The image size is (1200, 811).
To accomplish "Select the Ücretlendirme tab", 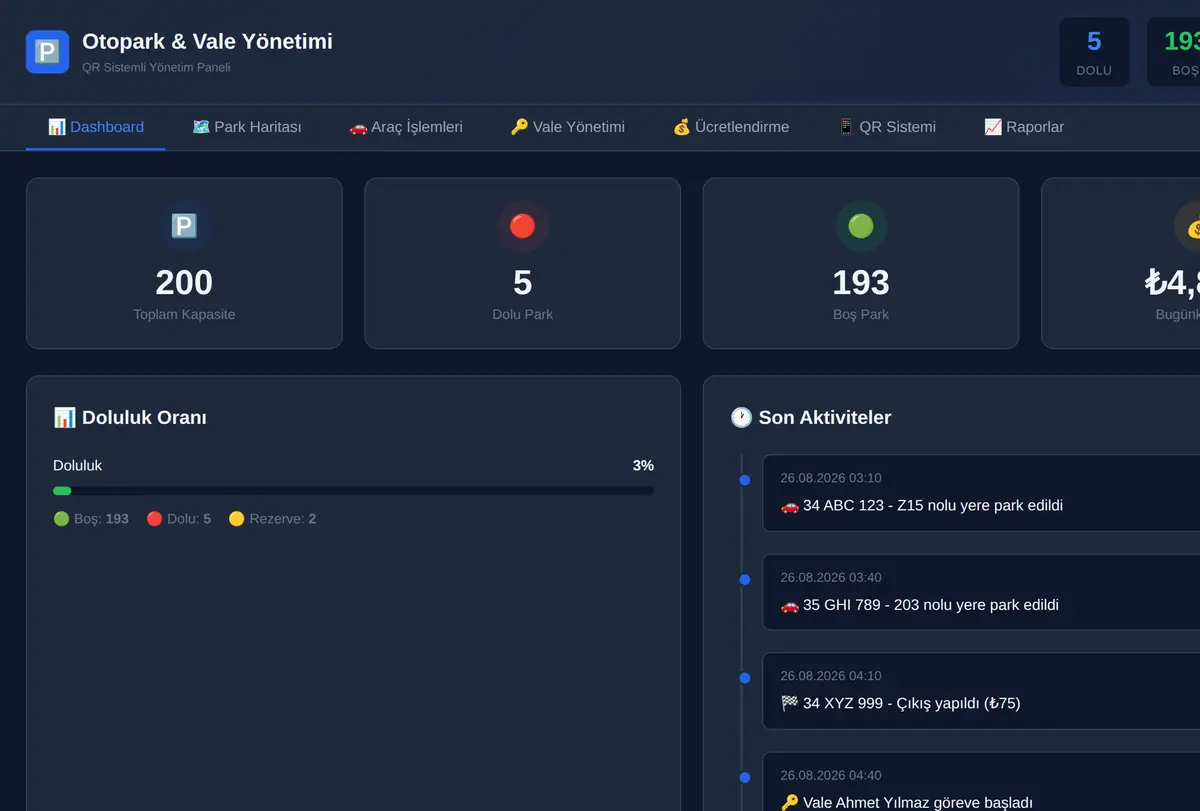I will [x=730, y=127].
